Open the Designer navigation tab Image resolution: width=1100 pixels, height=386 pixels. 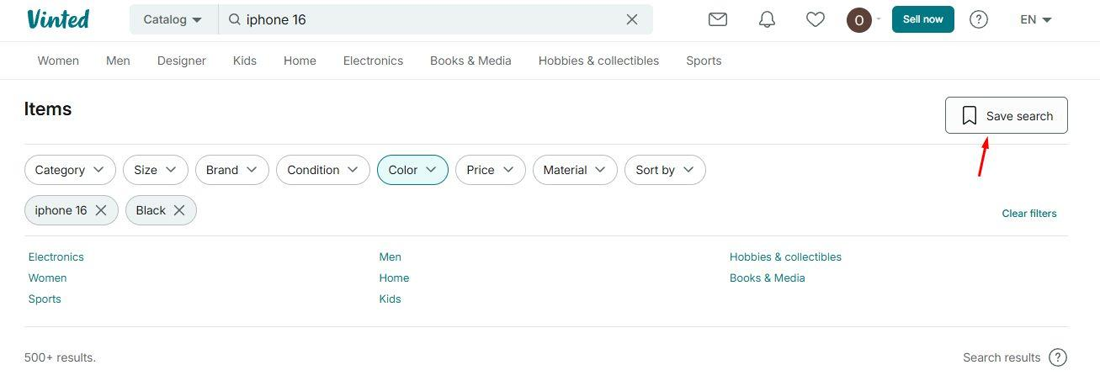click(x=182, y=61)
